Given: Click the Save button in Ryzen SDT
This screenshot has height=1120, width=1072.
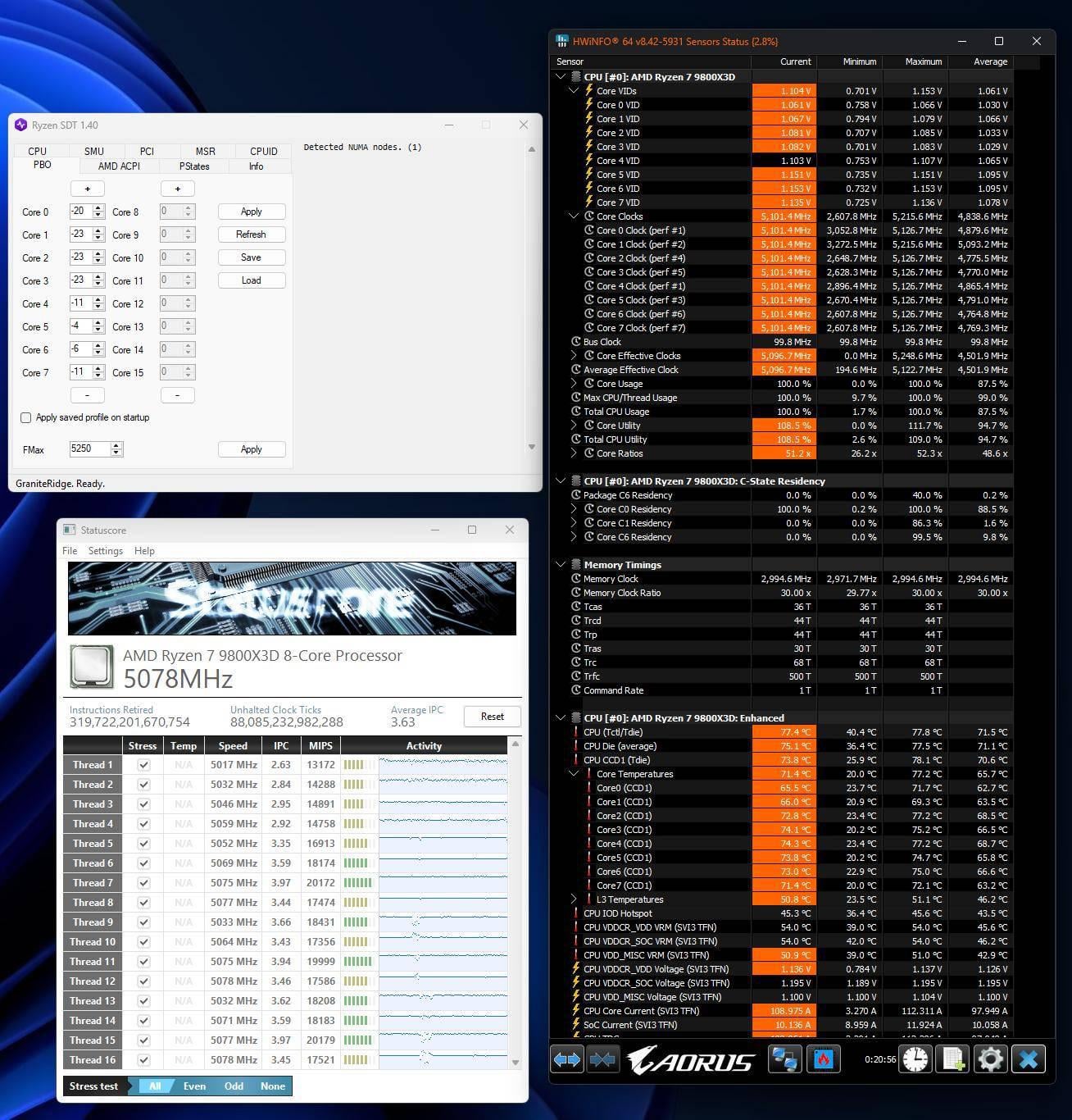Looking at the screenshot, I should [251, 257].
